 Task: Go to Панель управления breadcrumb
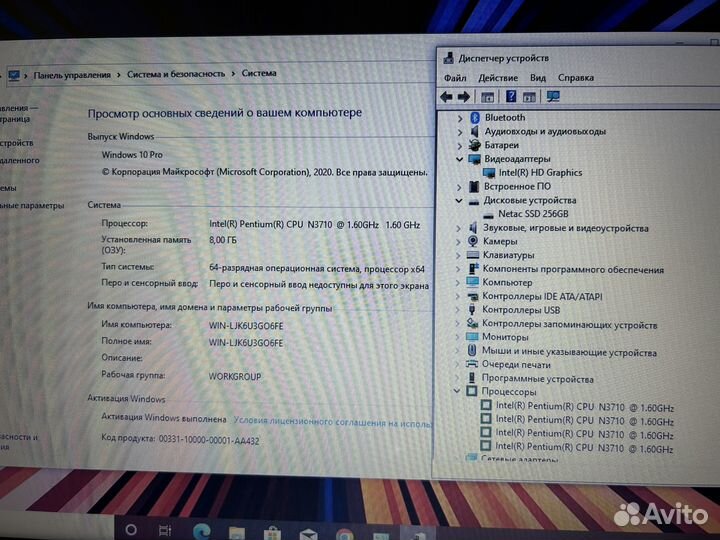[x=72, y=75]
